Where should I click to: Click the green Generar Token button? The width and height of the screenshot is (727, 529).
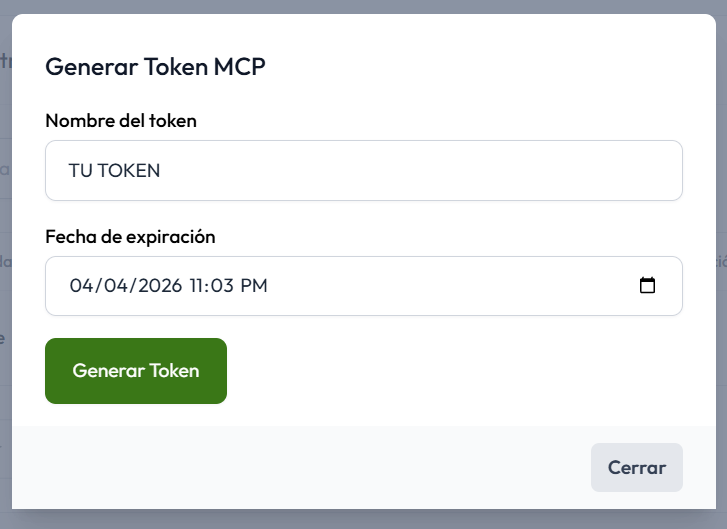click(136, 371)
